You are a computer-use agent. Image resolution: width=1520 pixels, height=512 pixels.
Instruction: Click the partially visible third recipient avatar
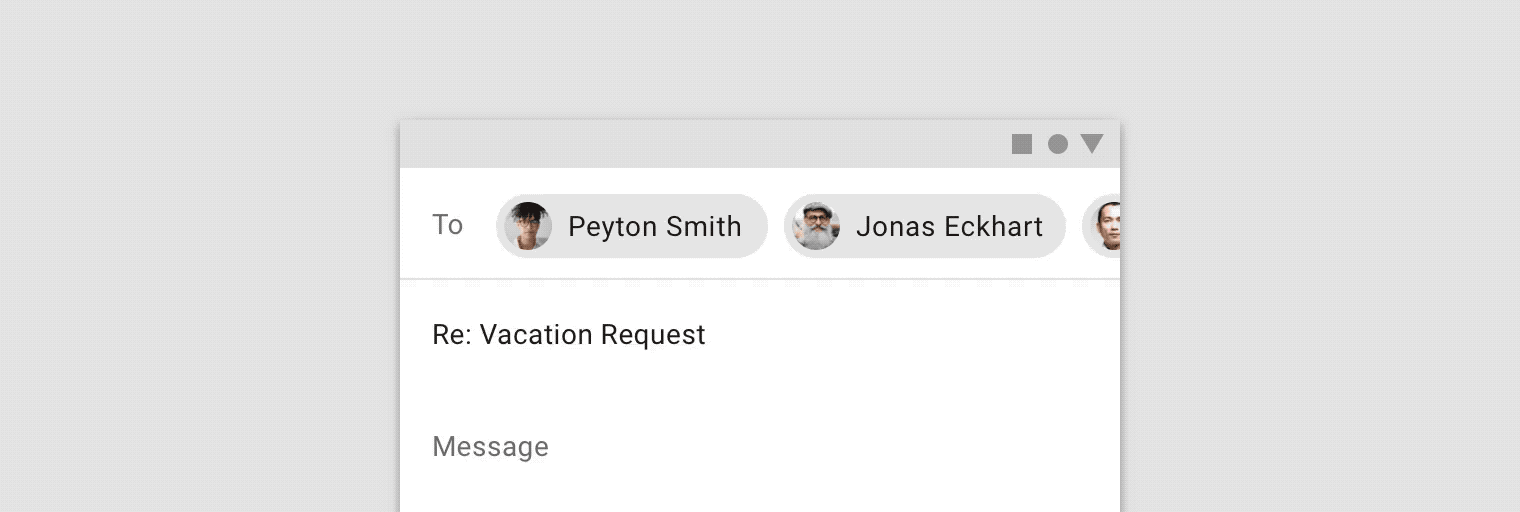(1105, 226)
